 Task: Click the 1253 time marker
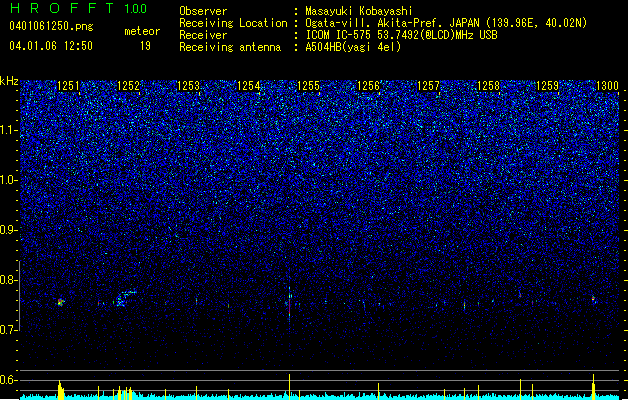click(x=188, y=86)
